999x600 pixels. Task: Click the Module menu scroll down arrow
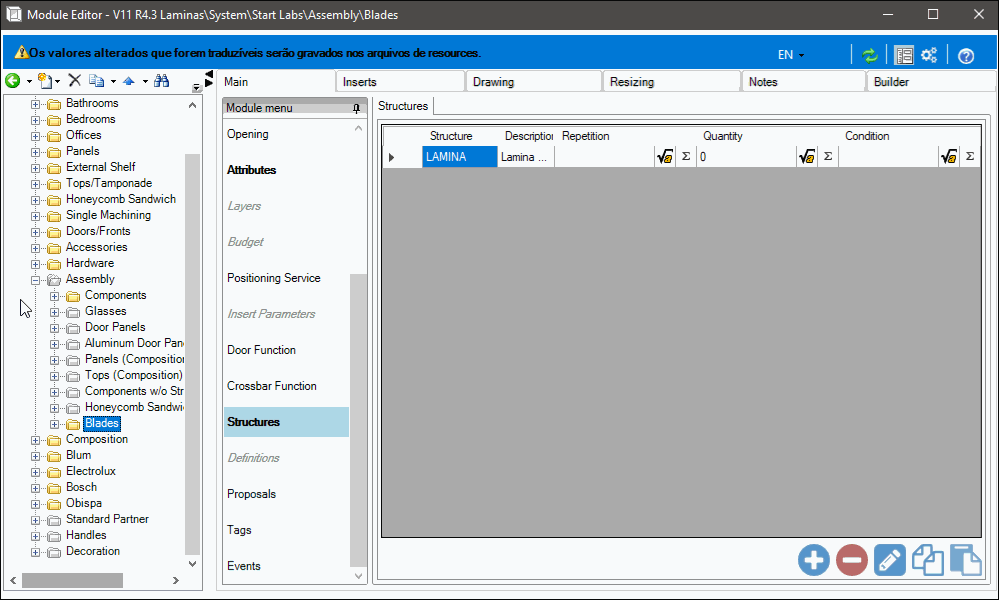click(x=359, y=576)
